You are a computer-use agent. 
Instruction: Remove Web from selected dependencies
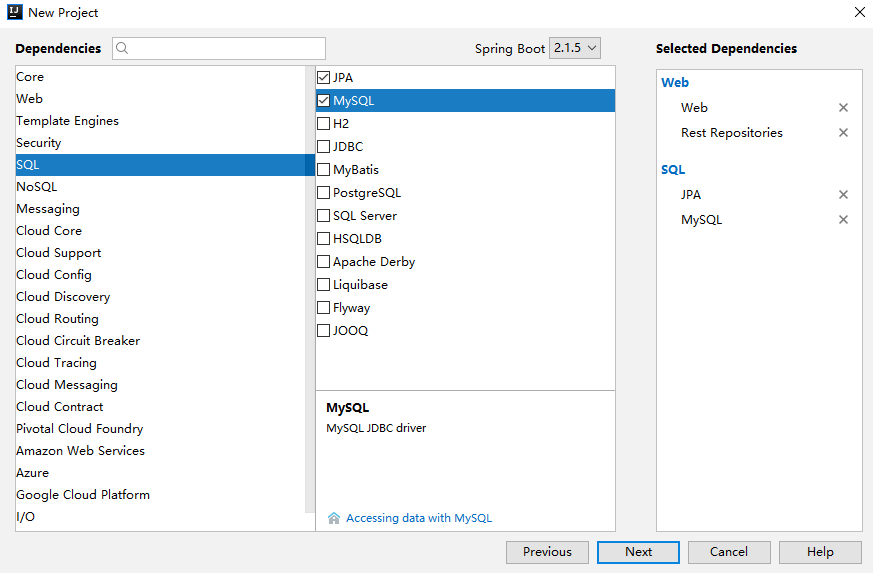click(x=843, y=108)
